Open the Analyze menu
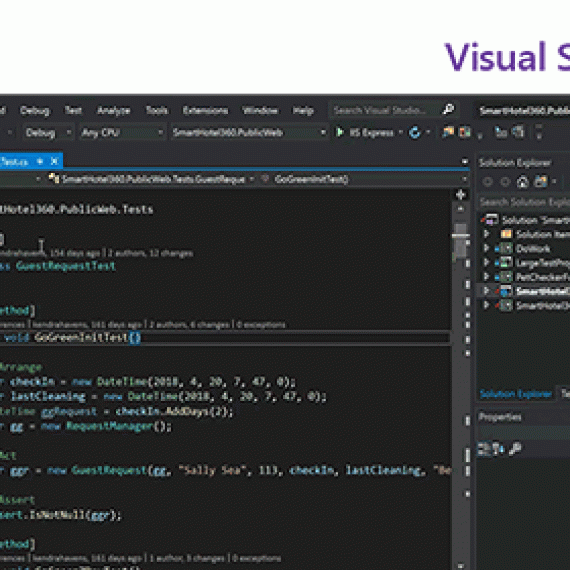The height and width of the screenshot is (570, 570). pos(113,111)
